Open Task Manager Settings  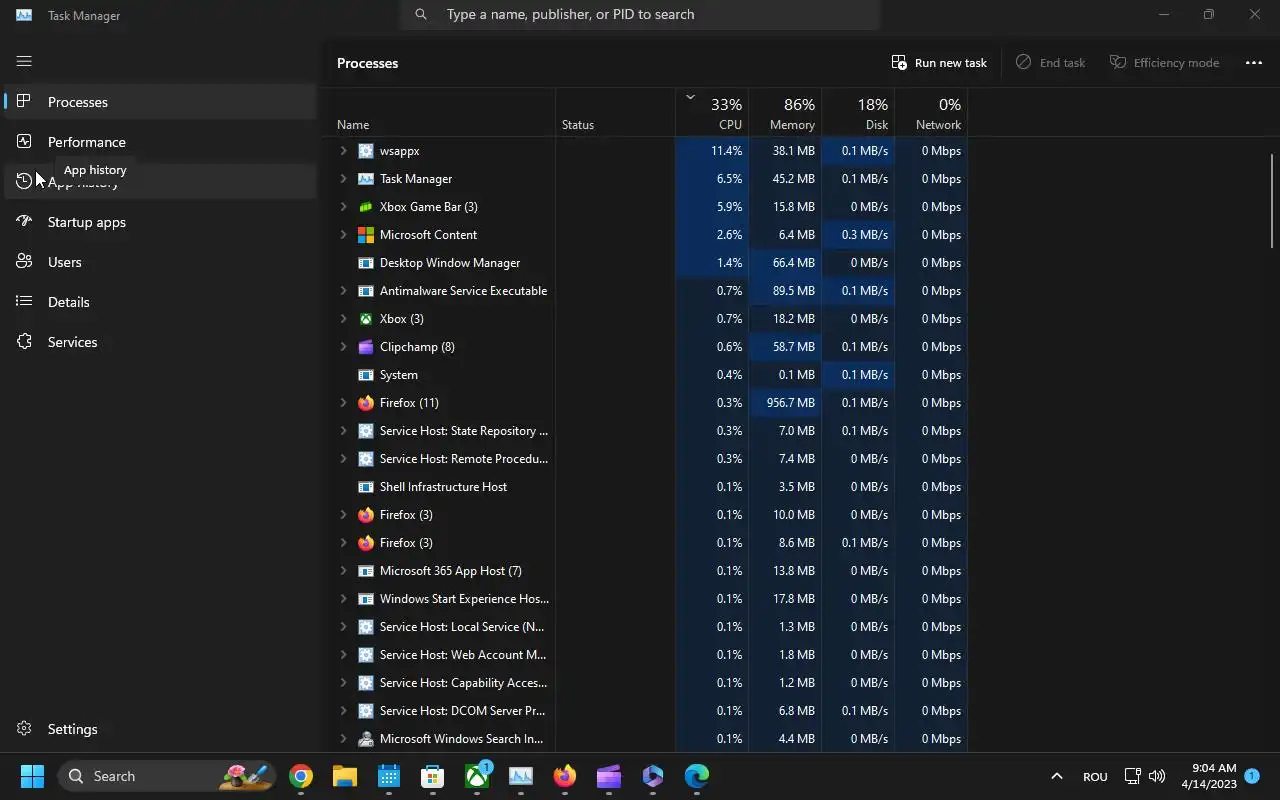pos(160,729)
